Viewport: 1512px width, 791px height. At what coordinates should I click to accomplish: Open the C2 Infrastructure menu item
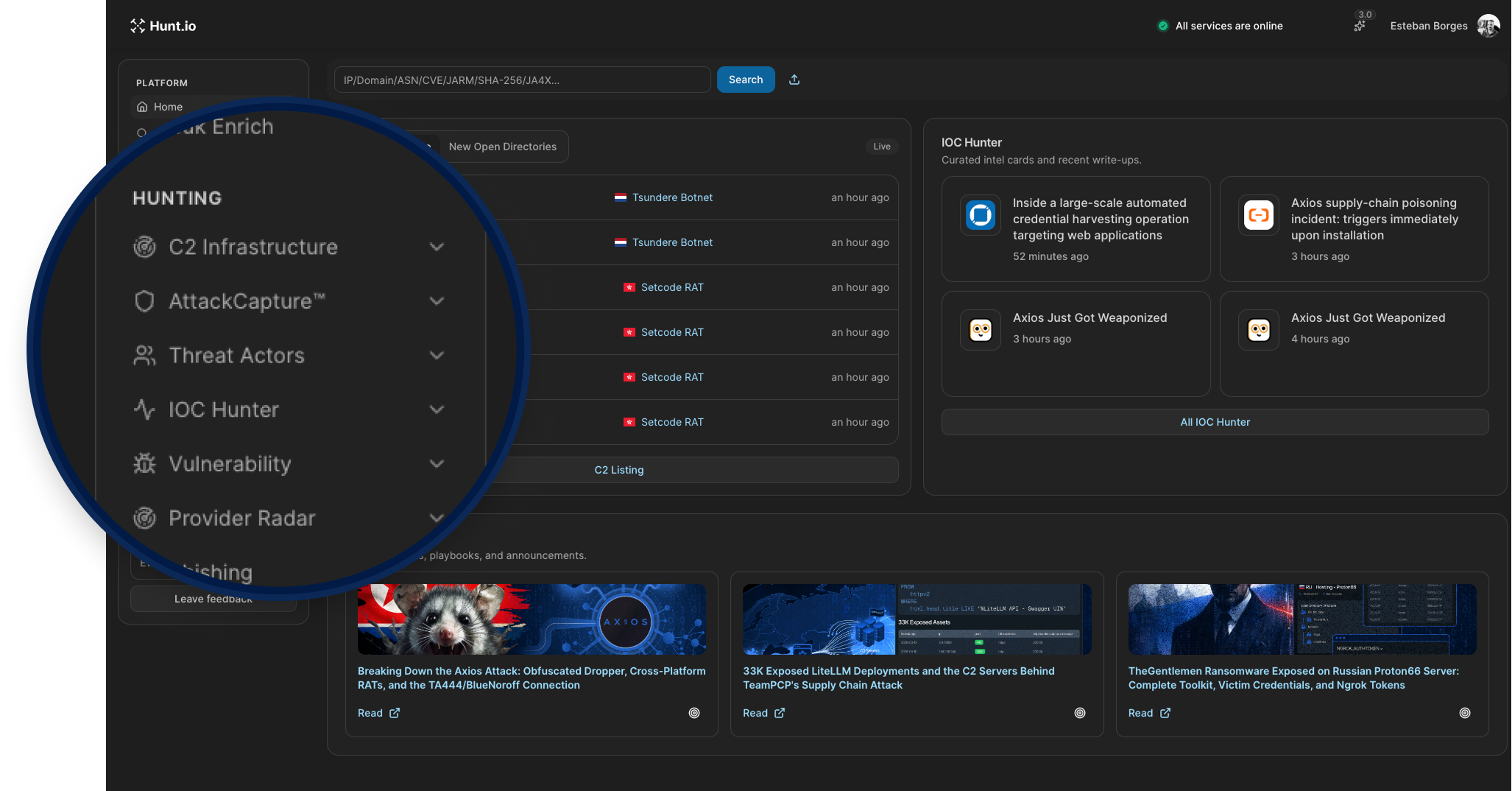pyautogui.click(x=253, y=247)
